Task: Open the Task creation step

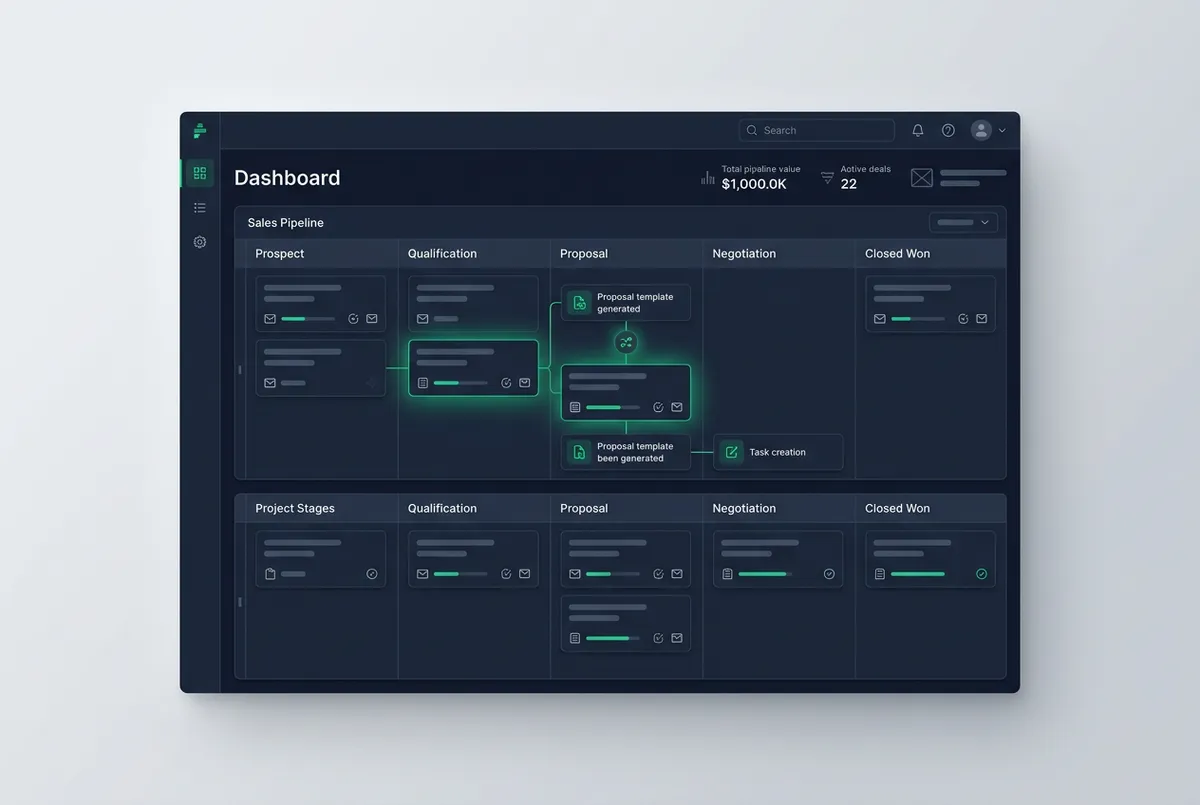Action: [x=778, y=452]
